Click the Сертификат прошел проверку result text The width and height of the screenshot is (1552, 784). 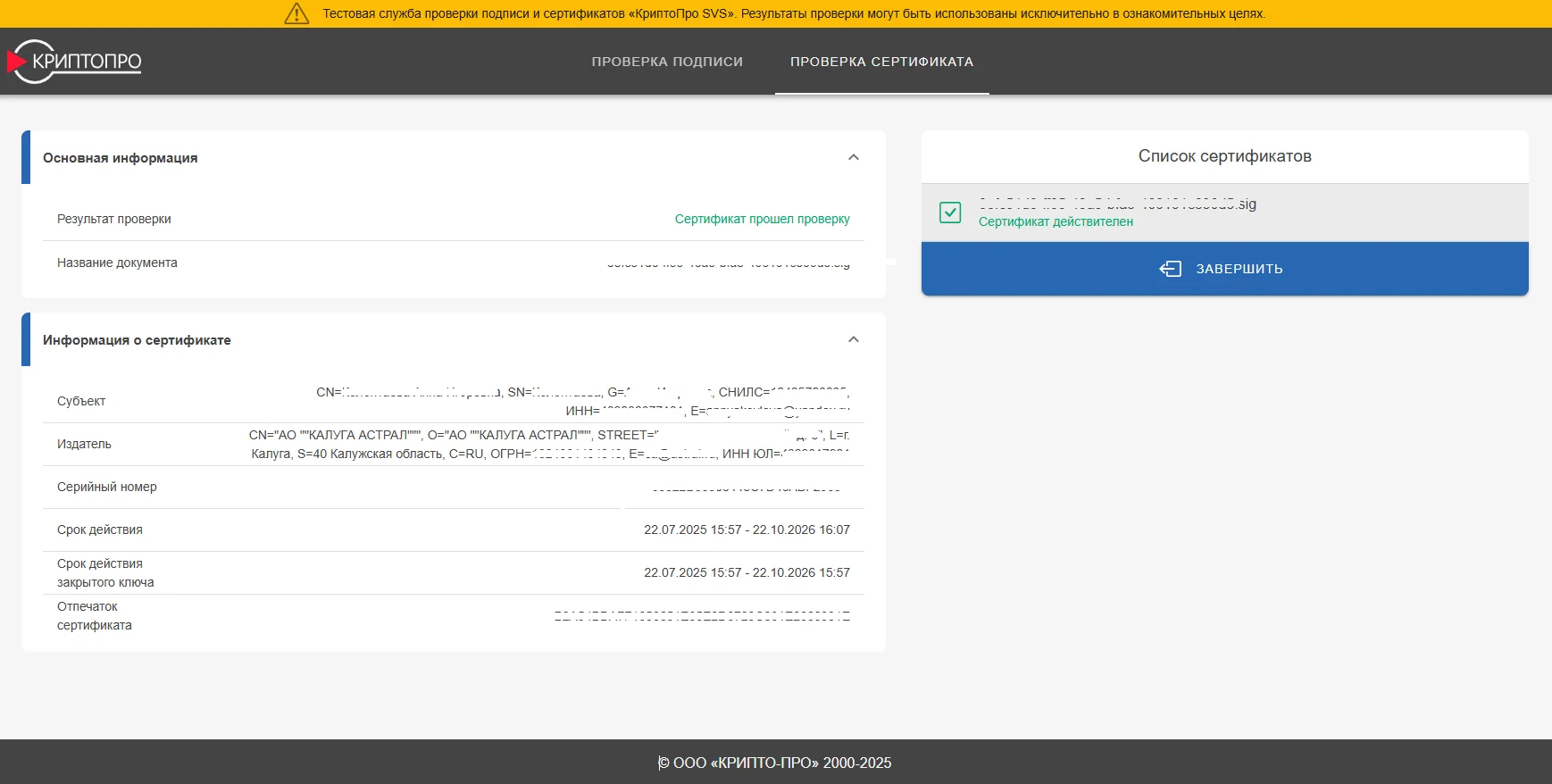click(762, 219)
